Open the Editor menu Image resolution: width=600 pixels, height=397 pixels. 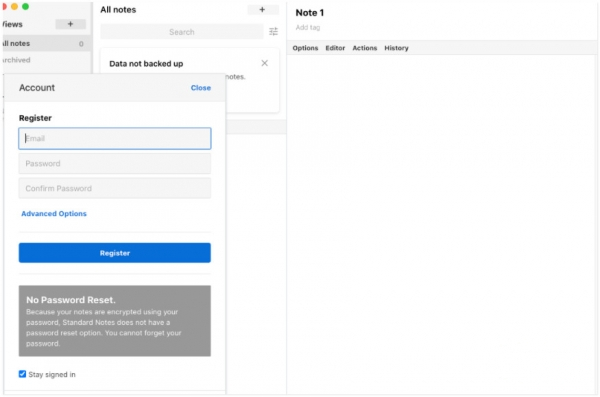pos(335,48)
